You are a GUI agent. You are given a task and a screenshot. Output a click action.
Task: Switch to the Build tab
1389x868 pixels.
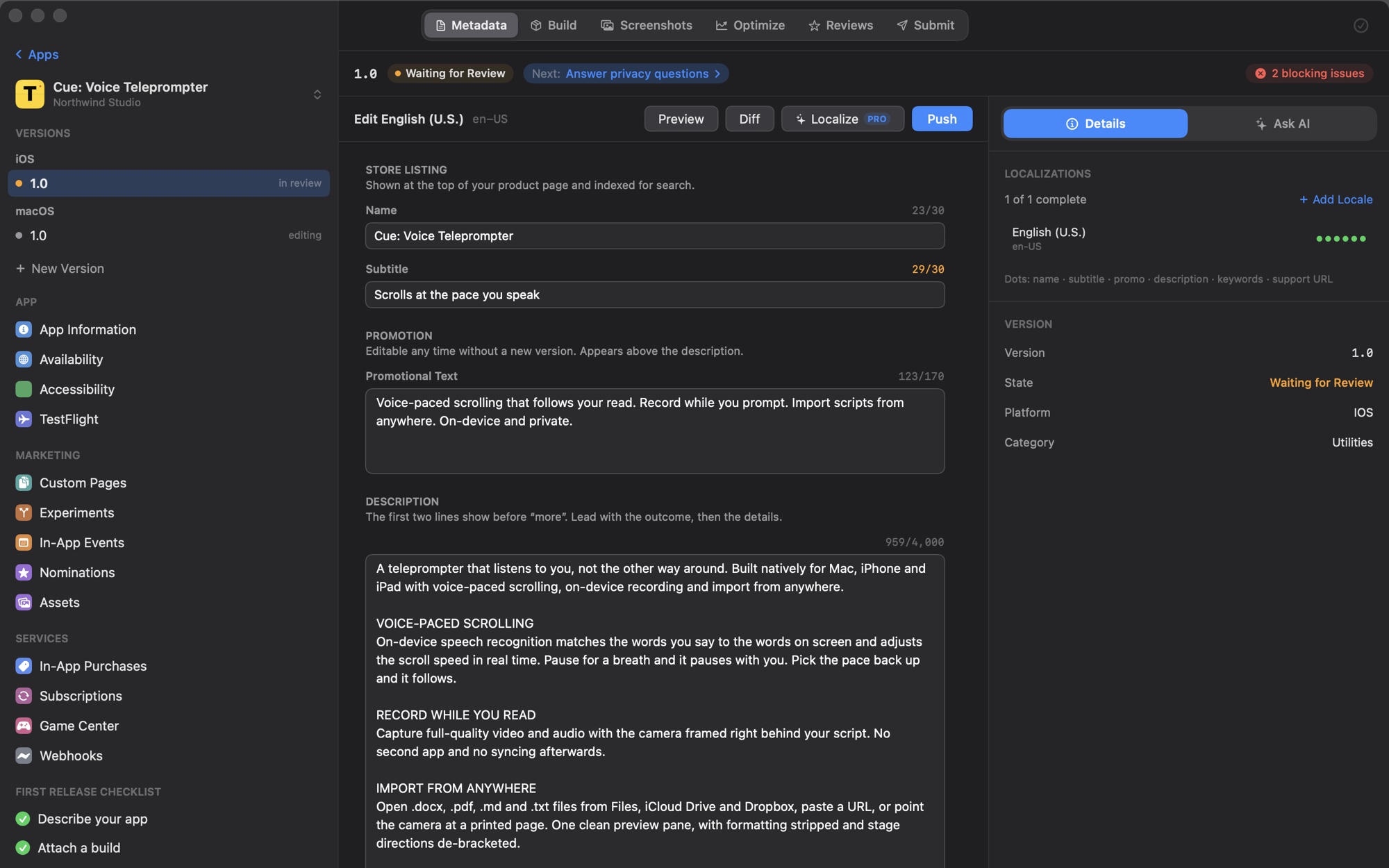(554, 25)
